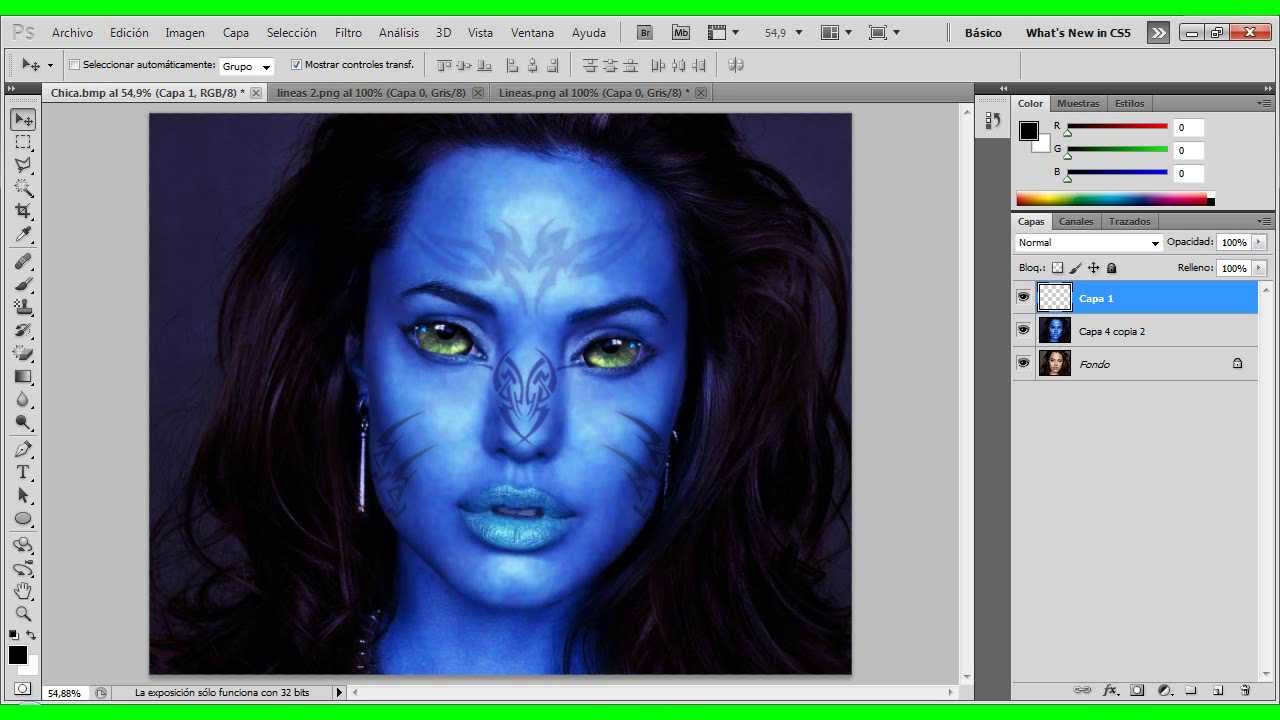Toggle lock position
The width and height of the screenshot is (1280, 720).
coord(1093,268)
